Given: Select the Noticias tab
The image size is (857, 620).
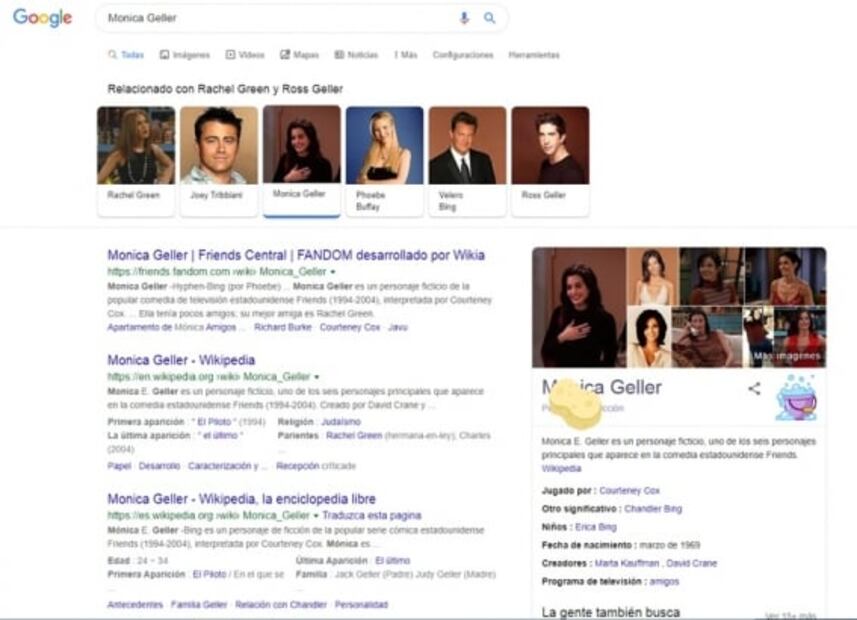Looking at the screenshot, I should tap(356, 55).
